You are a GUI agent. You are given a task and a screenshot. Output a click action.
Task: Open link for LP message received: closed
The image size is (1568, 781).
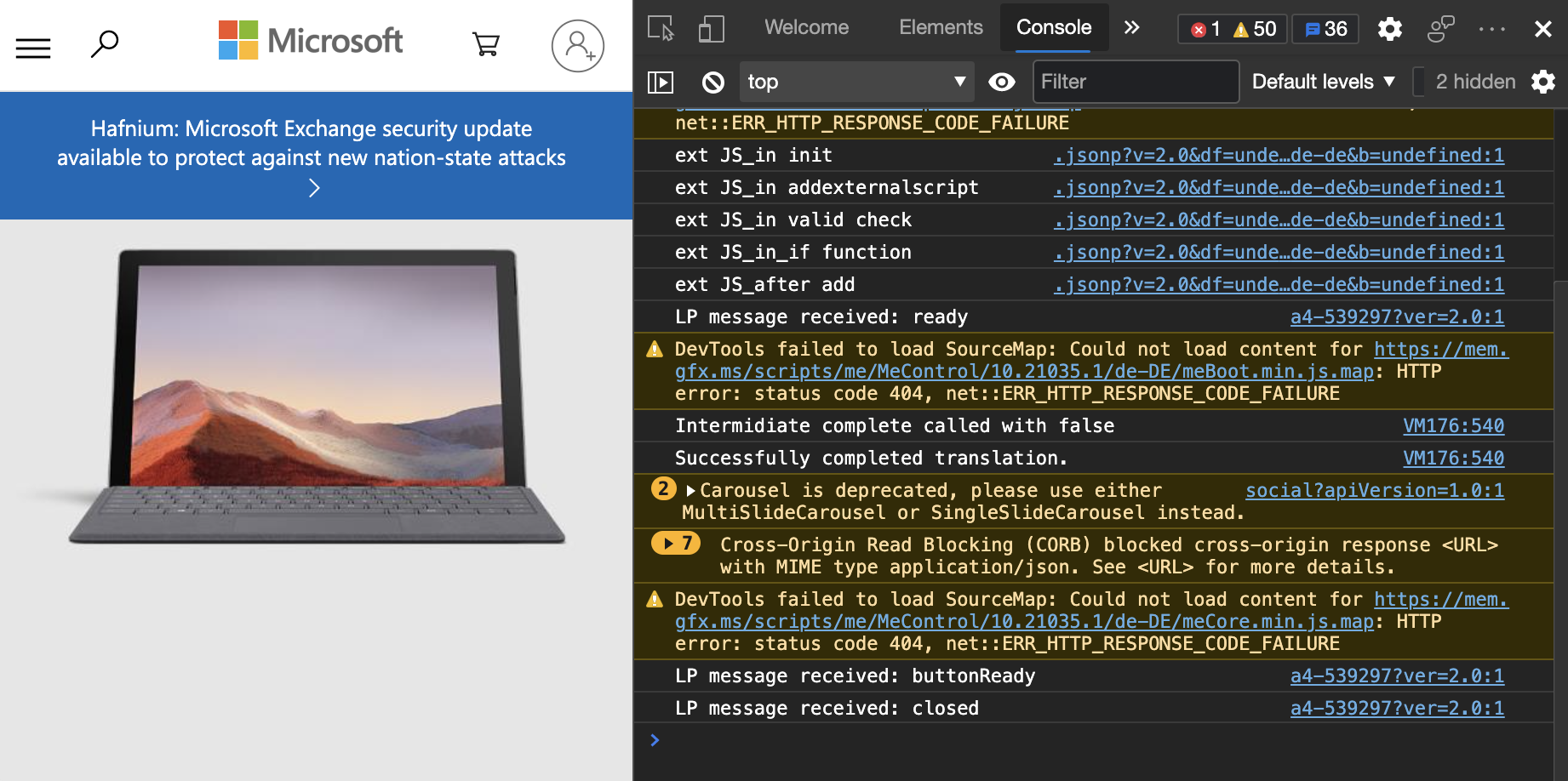1397,708
